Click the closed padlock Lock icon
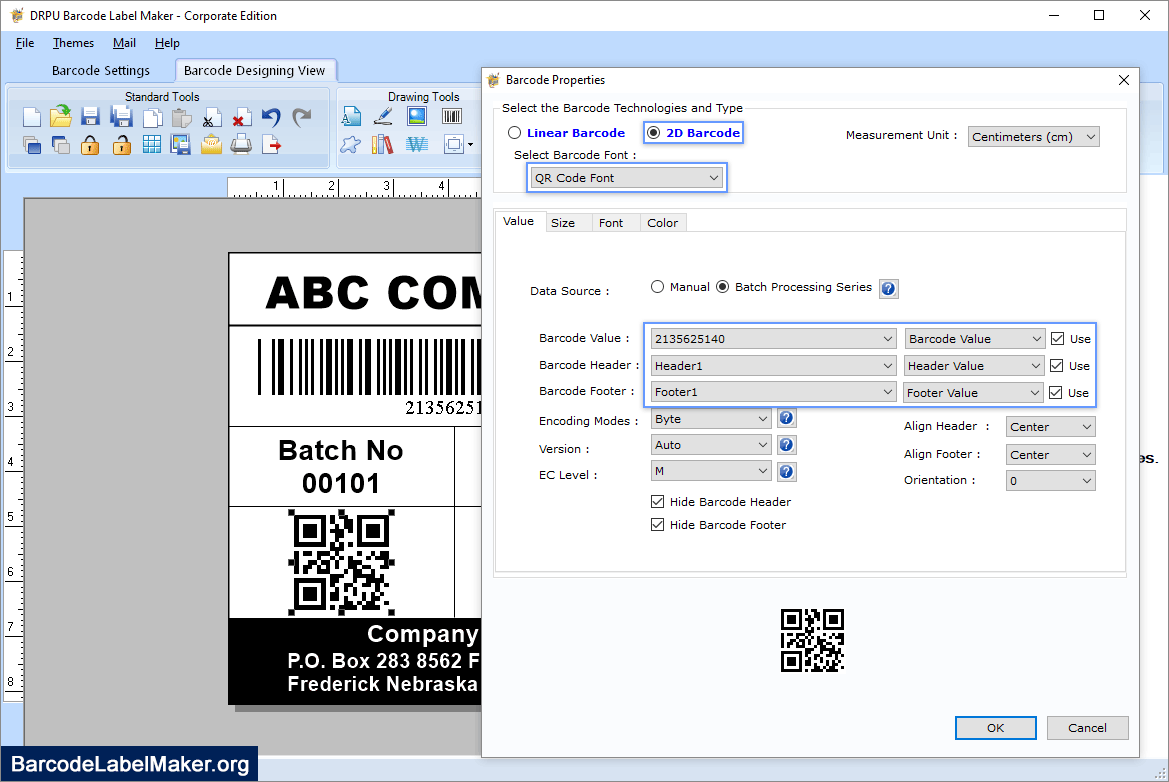This screenshot has height=782, width=1169. tap(90, 145)
